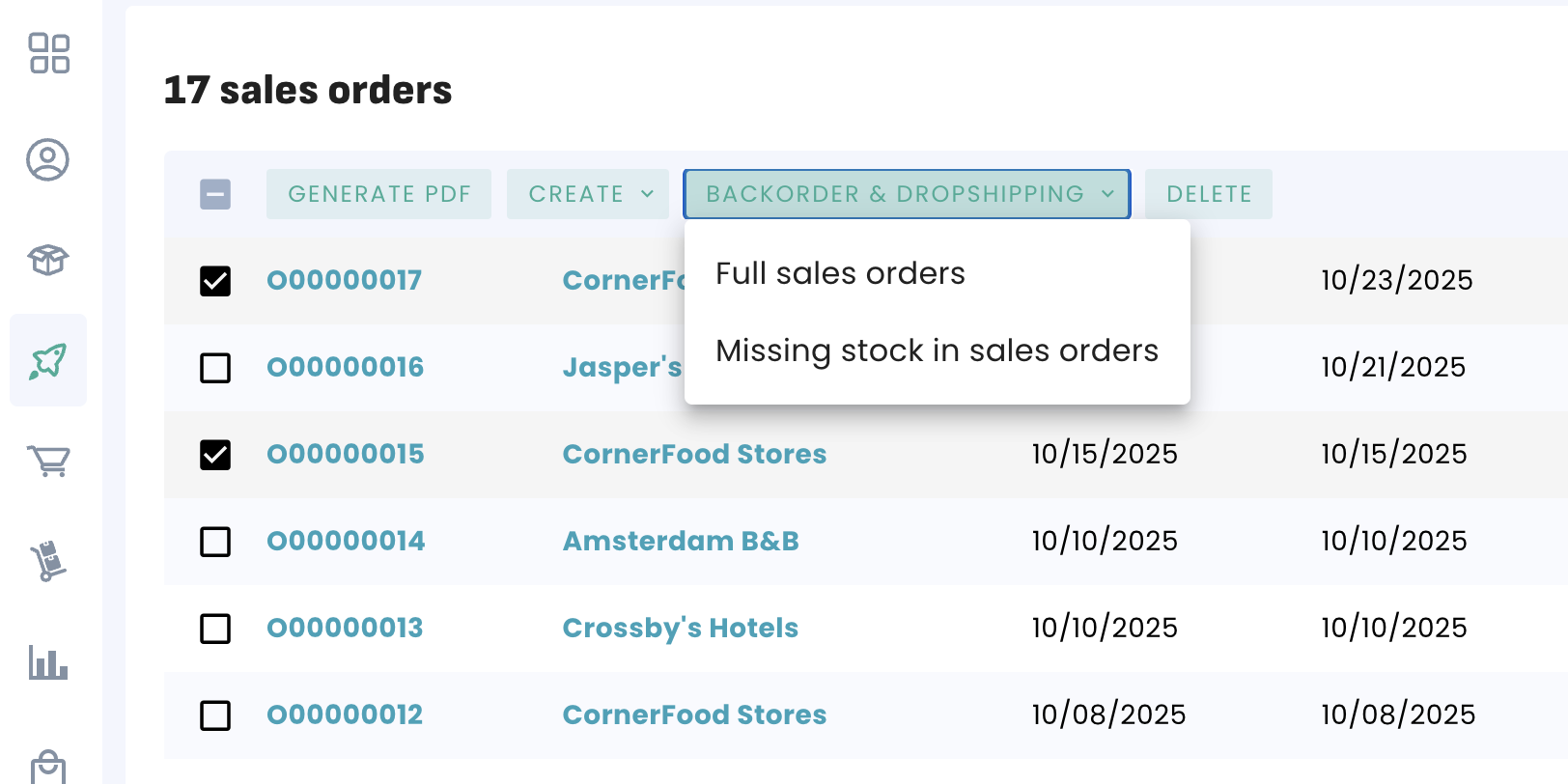The image size is (1568, 784).
Task: Check the checkbox for order 000000016
Action: click(215, 368)
